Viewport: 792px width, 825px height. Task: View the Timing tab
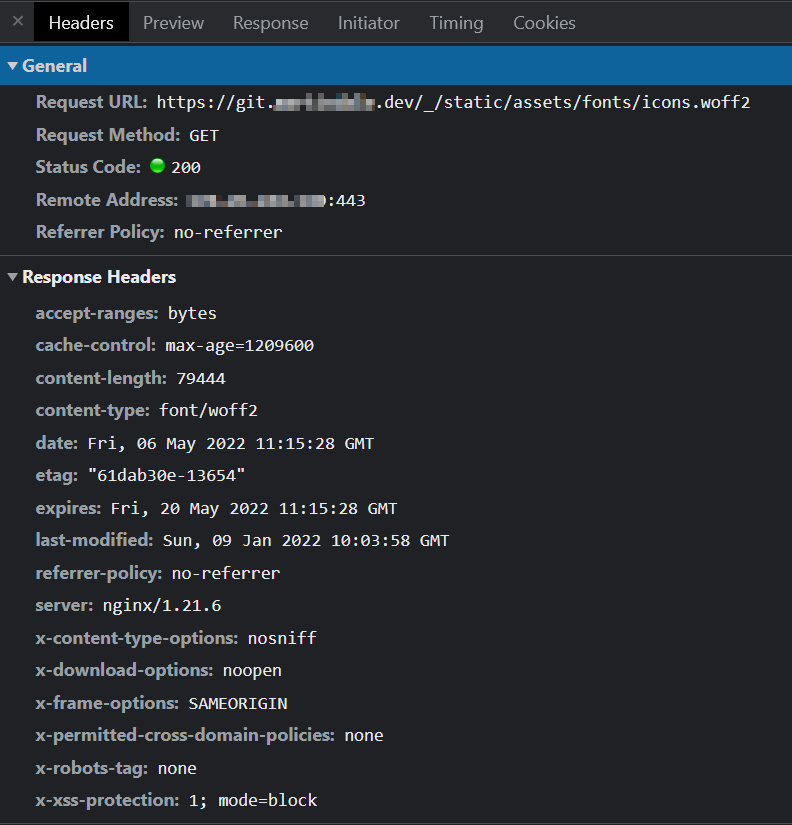tap(456, 22)
